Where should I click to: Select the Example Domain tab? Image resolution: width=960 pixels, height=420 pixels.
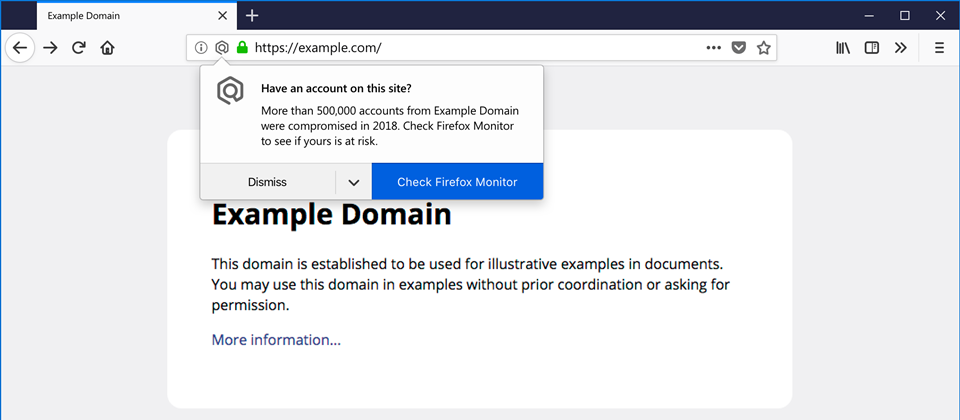pyautogui.click(x=136, y=16)
